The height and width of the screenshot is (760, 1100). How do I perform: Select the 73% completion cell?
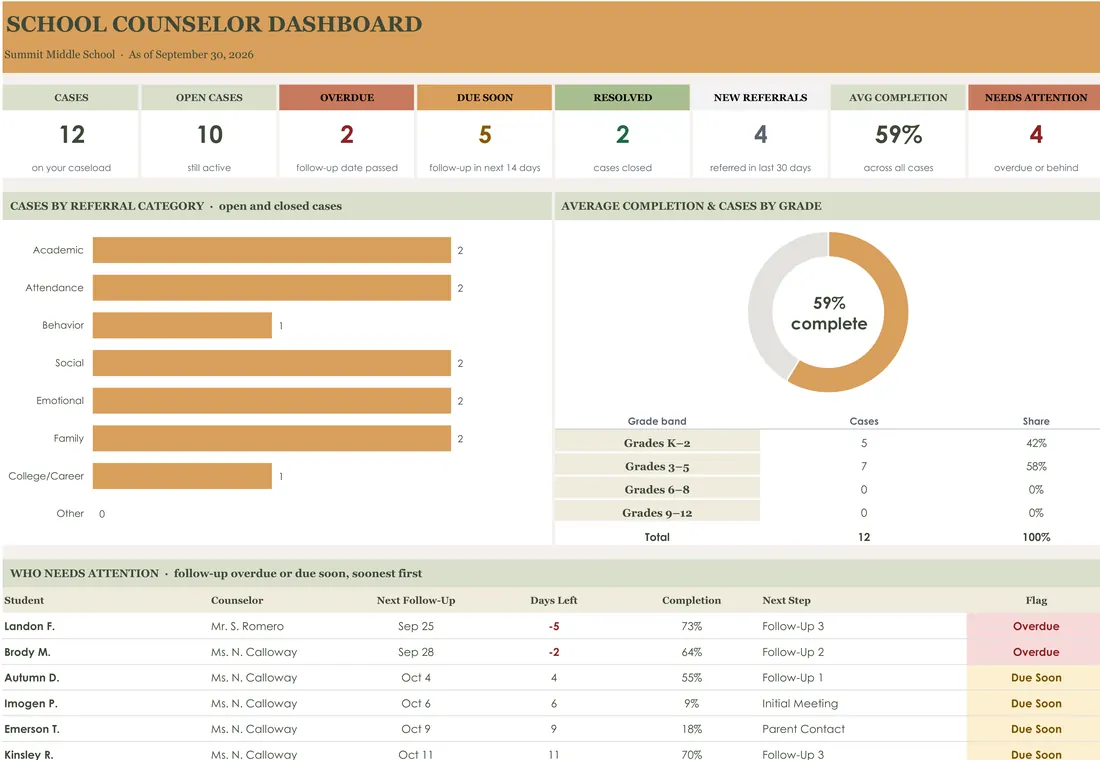click(691, 626)
